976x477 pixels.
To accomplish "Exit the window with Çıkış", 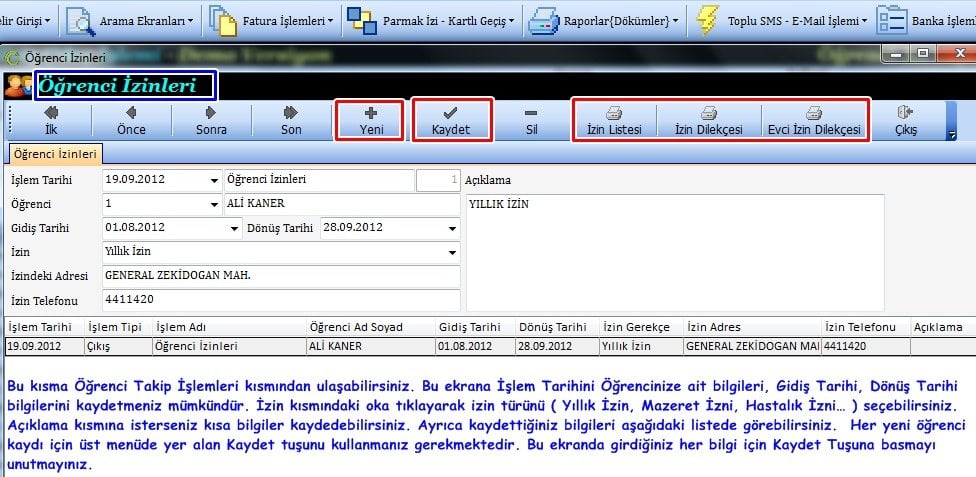I will click(x=906, y=120).
